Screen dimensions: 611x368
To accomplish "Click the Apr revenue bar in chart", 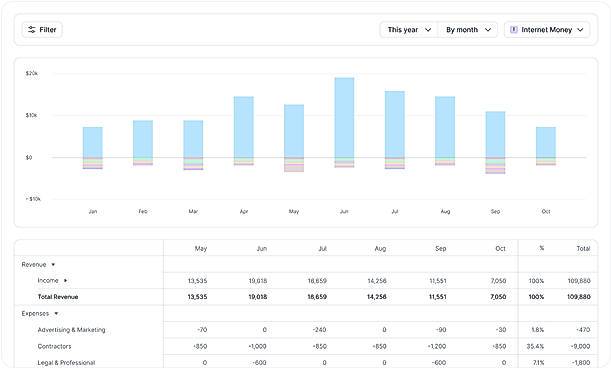I will 244,127.
